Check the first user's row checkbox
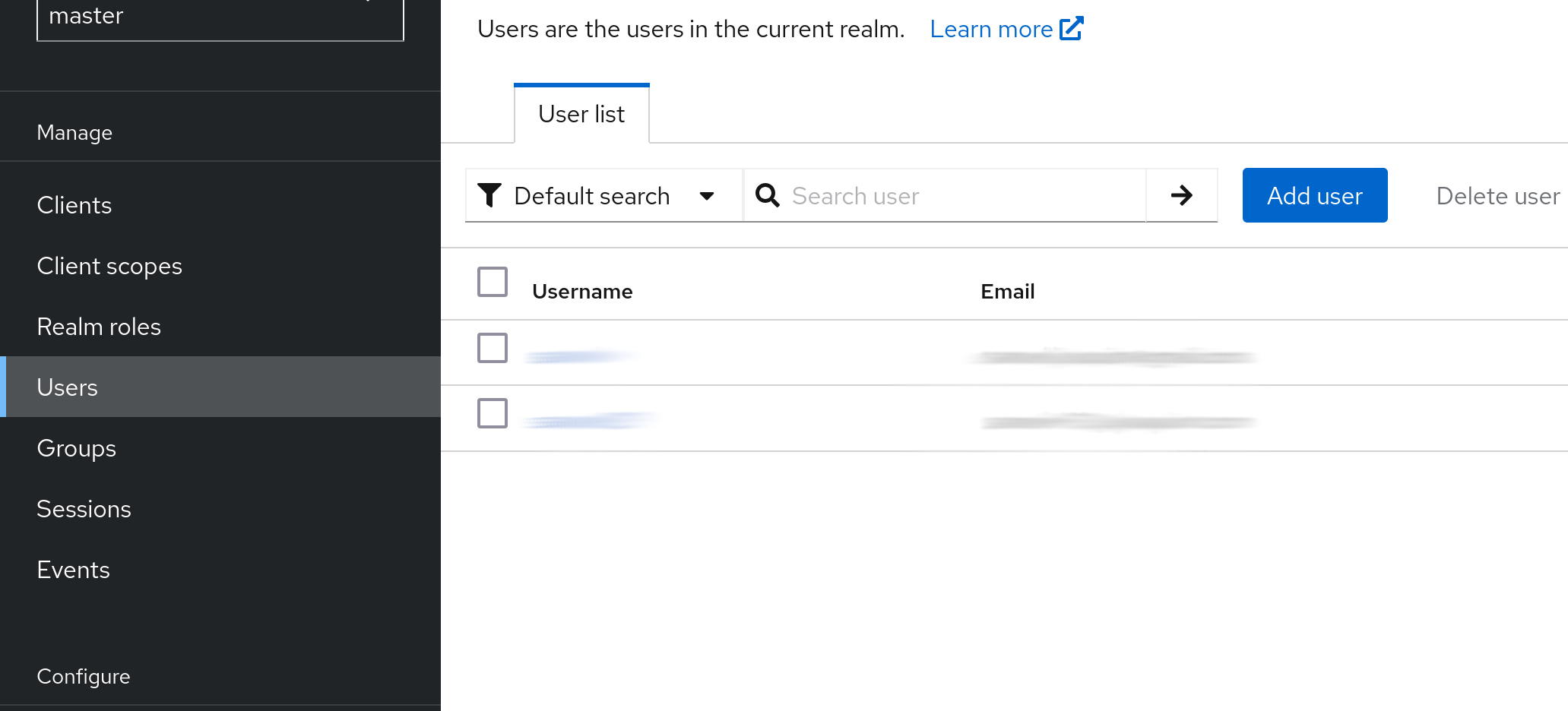 [493, 348]
